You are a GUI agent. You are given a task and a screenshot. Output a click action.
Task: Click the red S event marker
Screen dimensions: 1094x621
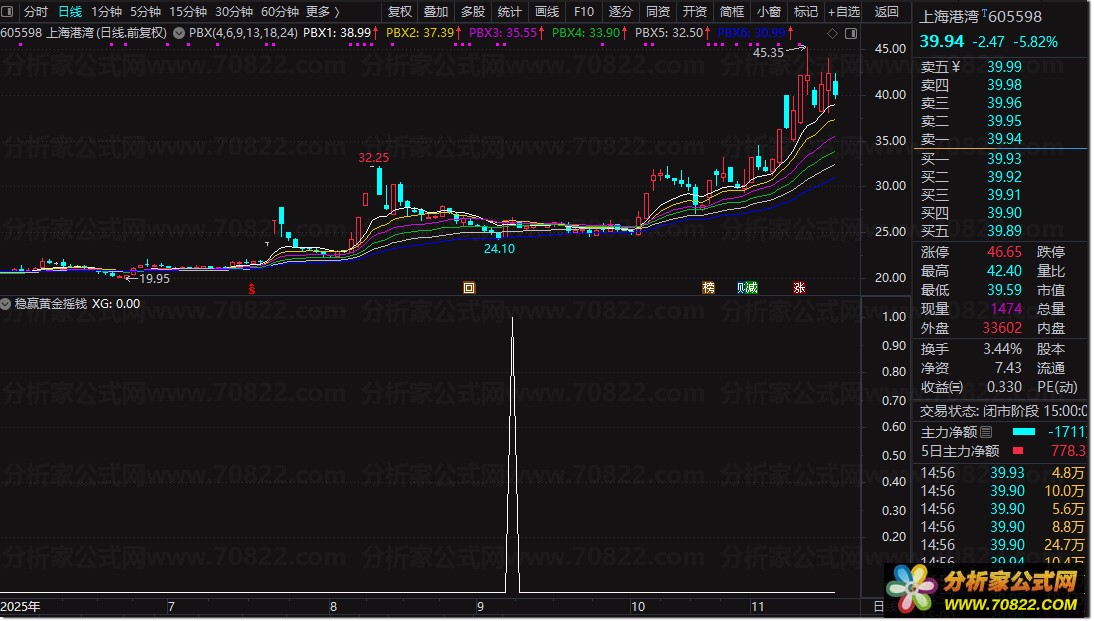click(x=252, y=288)
